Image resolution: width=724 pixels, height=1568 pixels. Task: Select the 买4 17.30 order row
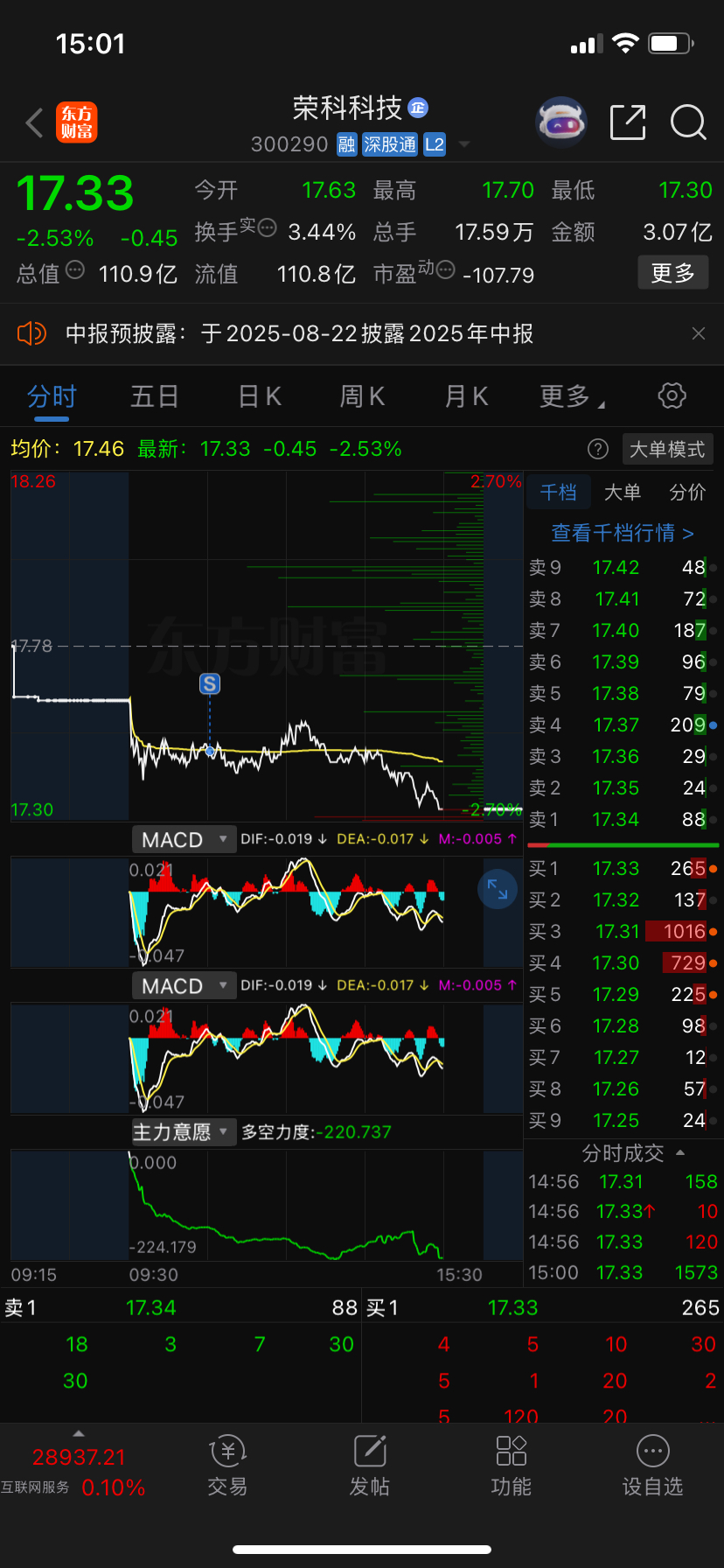tap(623, 963)
